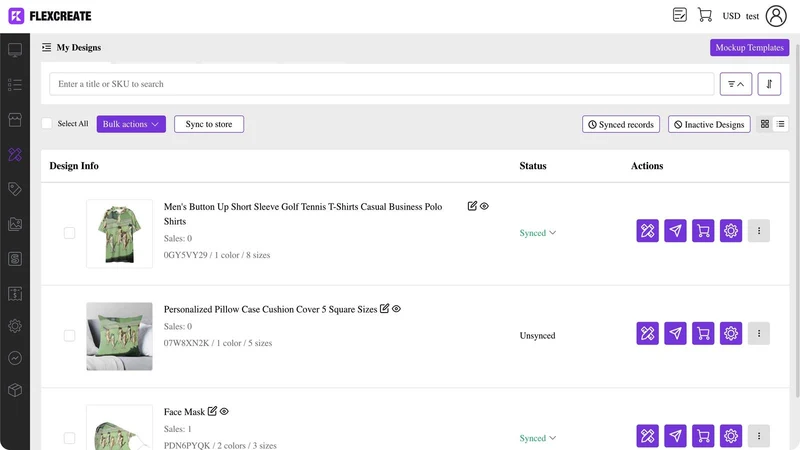Rename Pillow Case title pencil icon
Screen dimensions: 800x450
point(384,308)
